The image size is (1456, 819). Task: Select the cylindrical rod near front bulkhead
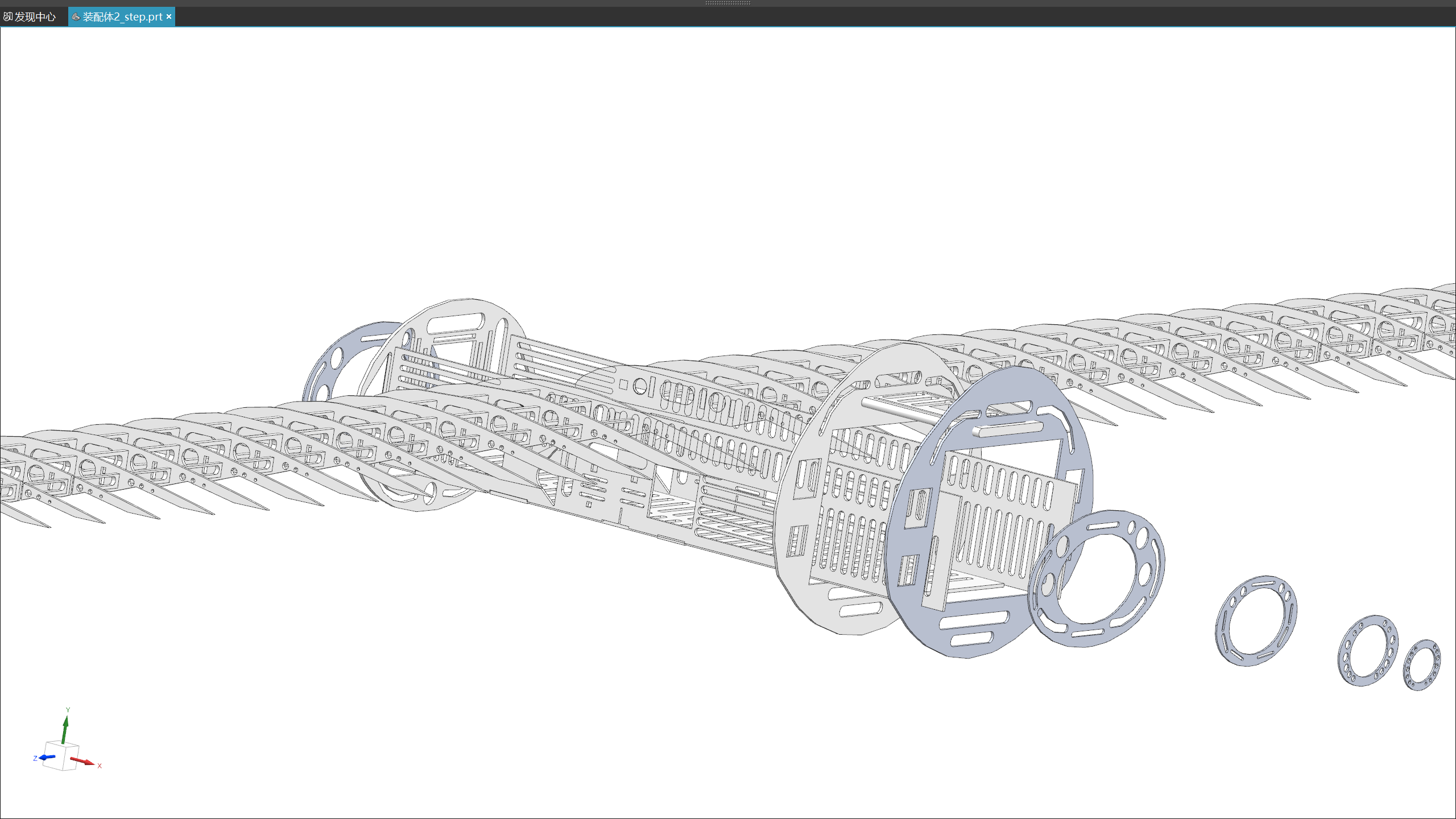point(899,411)
